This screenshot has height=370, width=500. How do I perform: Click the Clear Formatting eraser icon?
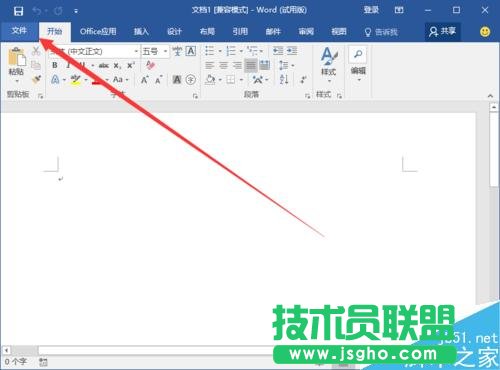click(150, 65)
